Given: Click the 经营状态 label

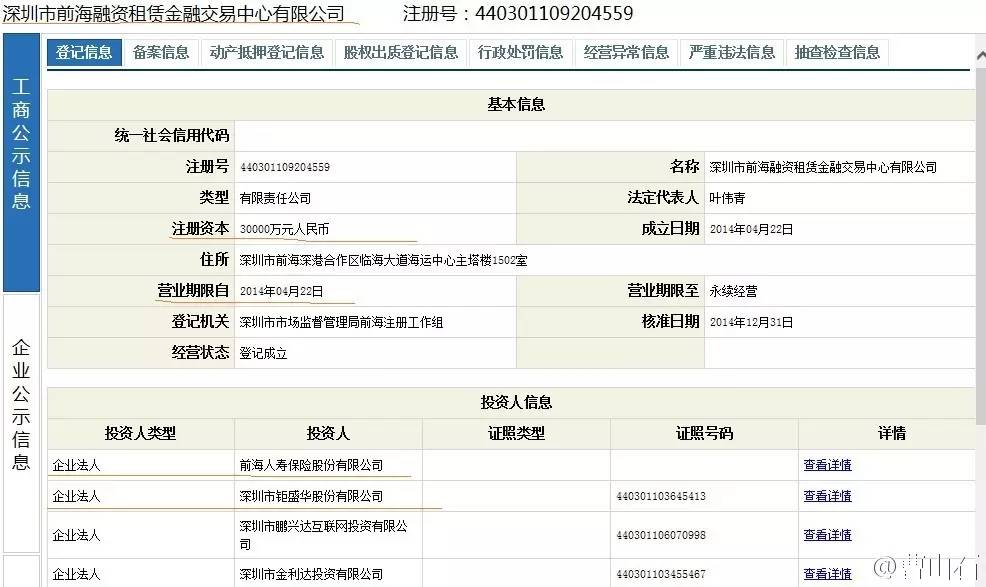Looking at the screenshot, I should (201, 352).
